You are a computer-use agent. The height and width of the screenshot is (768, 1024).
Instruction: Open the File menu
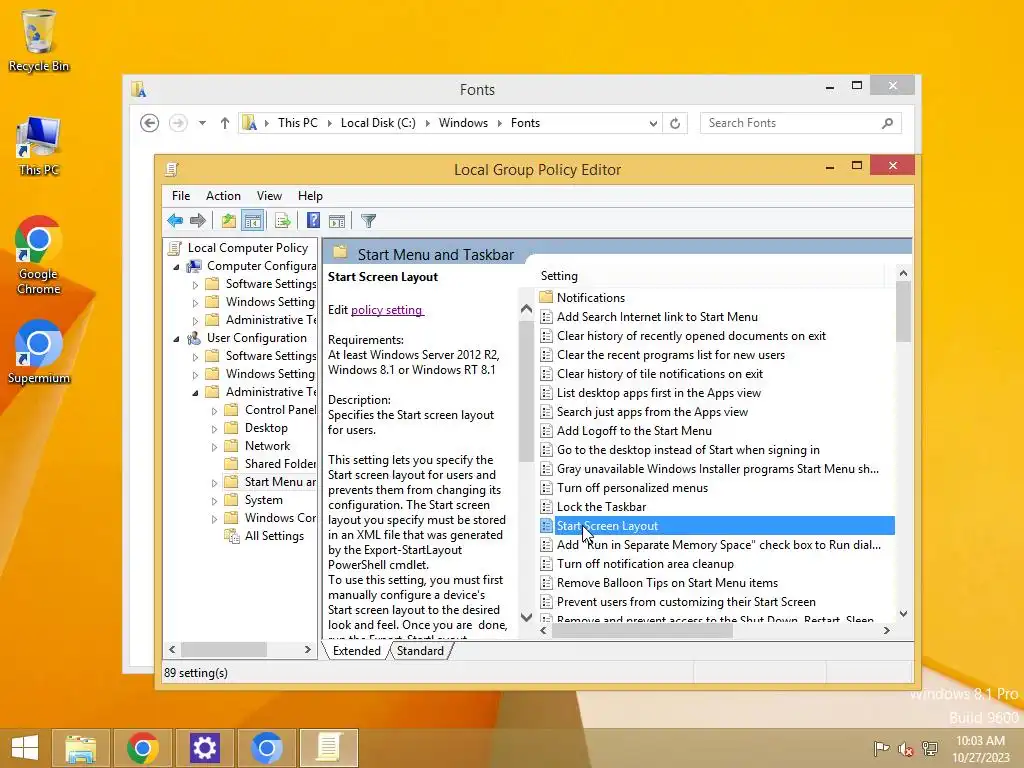(x=181, y=196)
